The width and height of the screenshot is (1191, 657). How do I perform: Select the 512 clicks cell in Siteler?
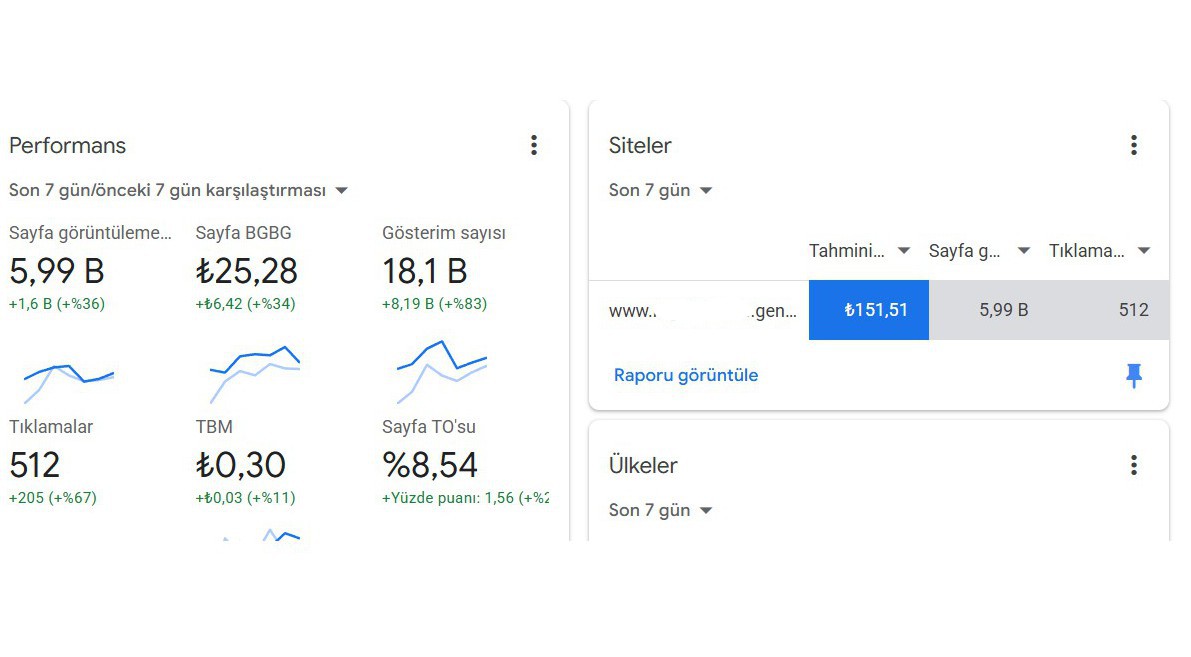[1110, 310]
